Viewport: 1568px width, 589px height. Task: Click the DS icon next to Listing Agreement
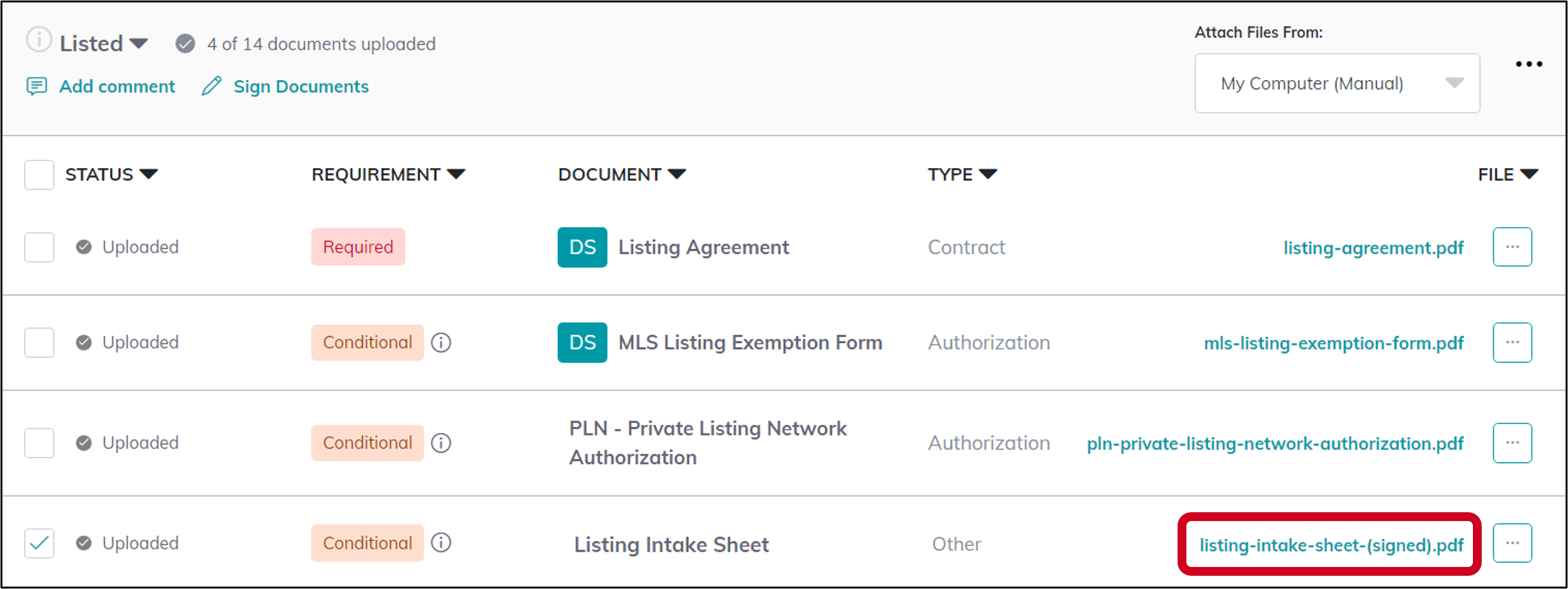(x=581, y=247)
